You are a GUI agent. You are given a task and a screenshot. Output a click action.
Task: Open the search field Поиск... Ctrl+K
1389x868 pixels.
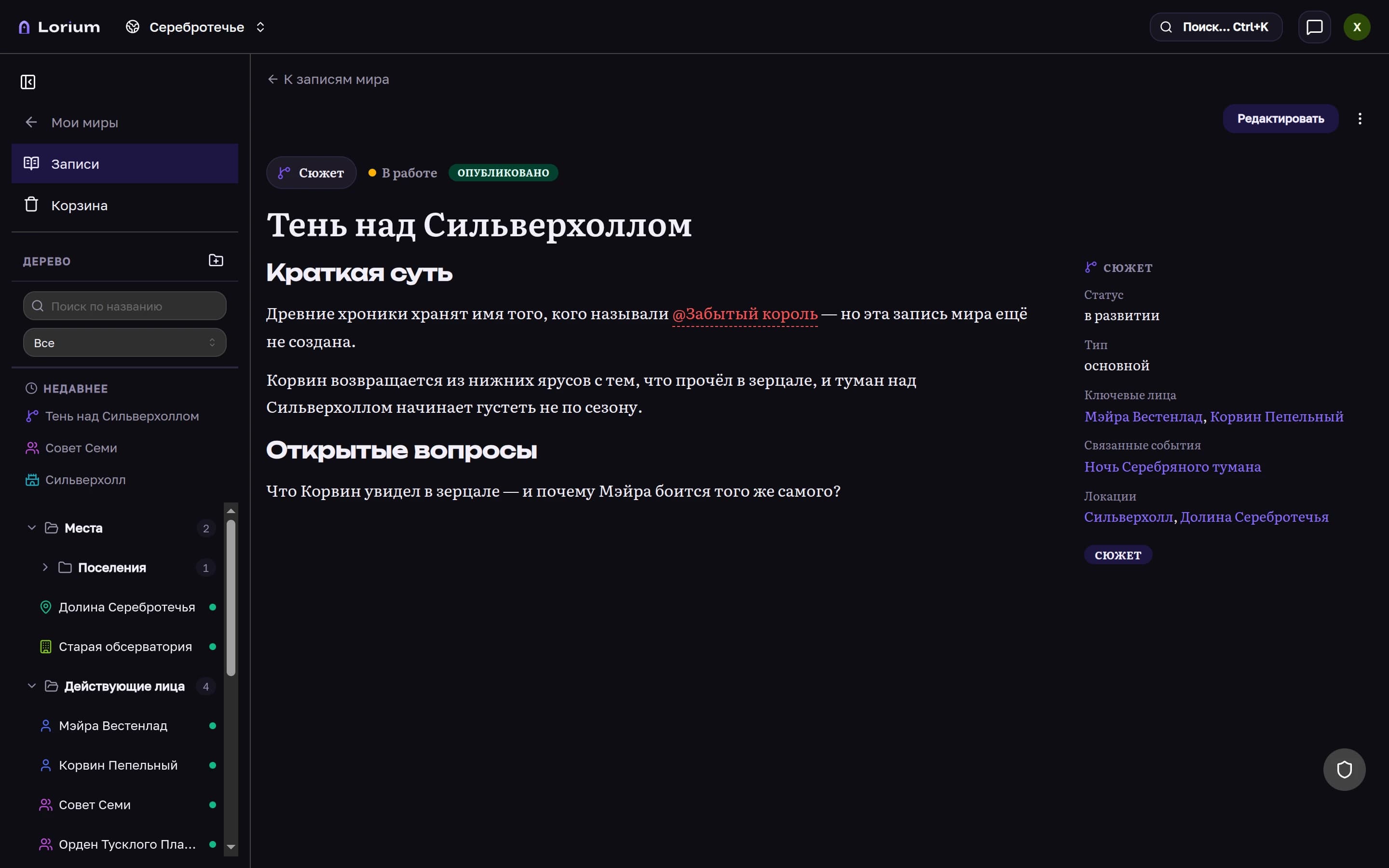pyautogui.click(x=1216, y=27)
